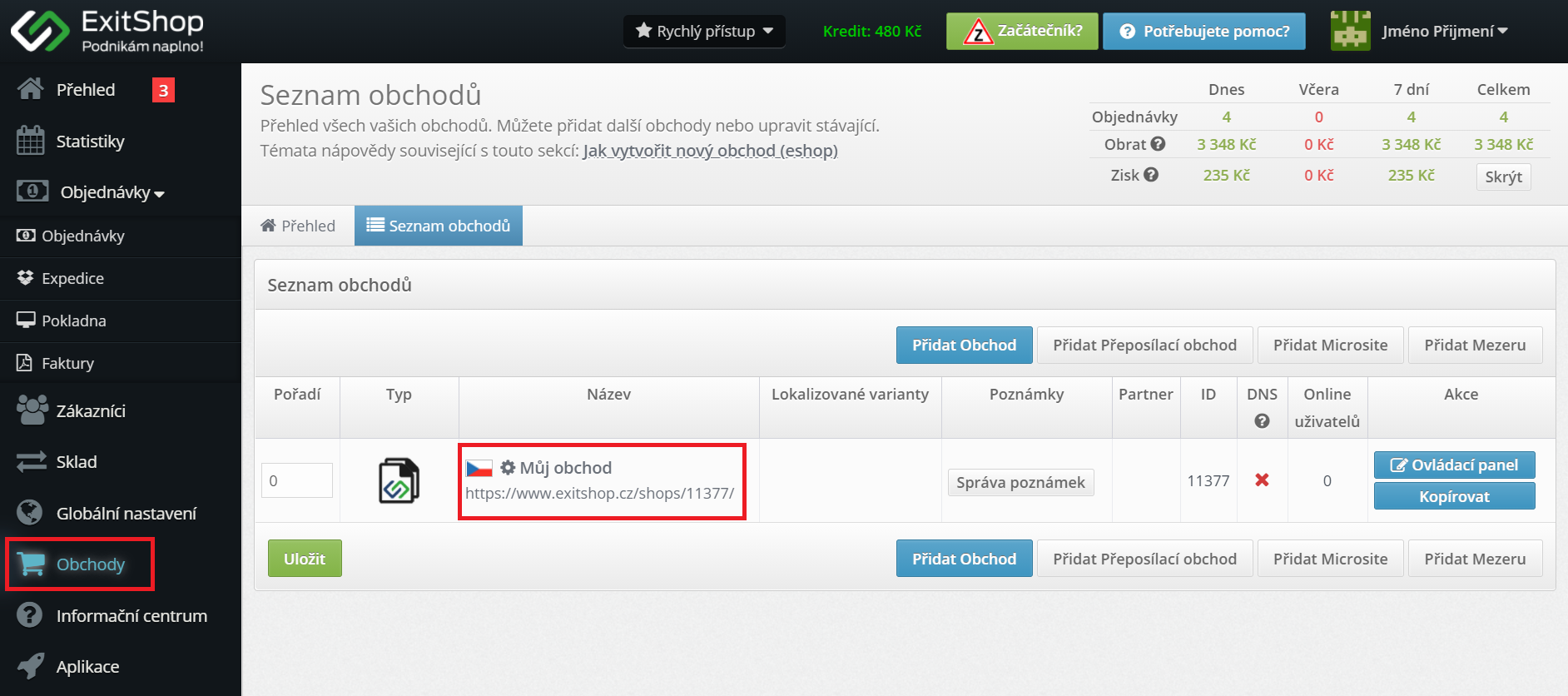1568x696 pixels.
Task: Click the top Přidat Microsite button
Action: pyautogui.click(x=1330, y=345)
